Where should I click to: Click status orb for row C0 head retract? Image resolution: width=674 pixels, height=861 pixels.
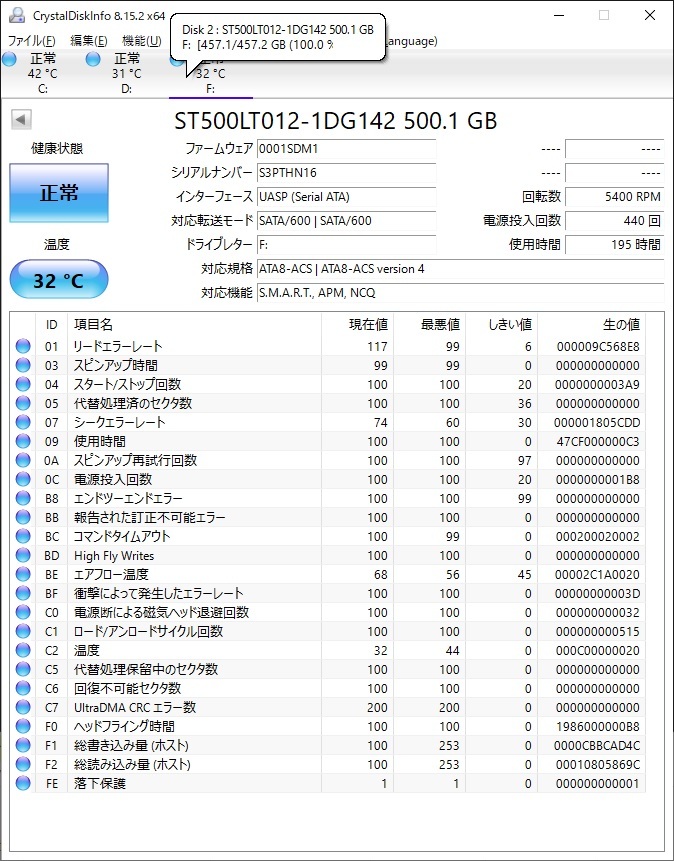click(23, 612)
